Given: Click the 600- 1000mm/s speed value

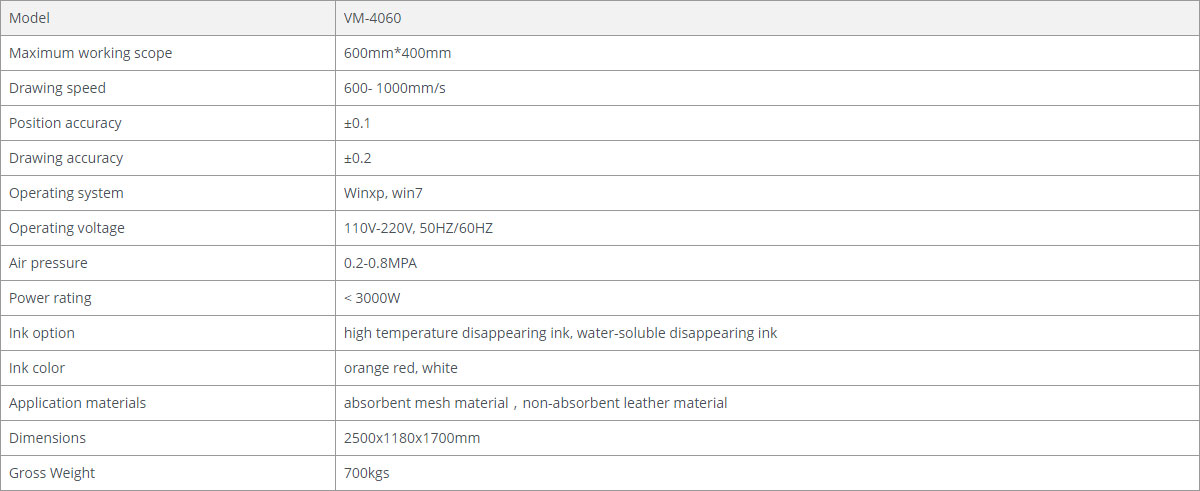Looking at the screenshot, I should point(395,88).
